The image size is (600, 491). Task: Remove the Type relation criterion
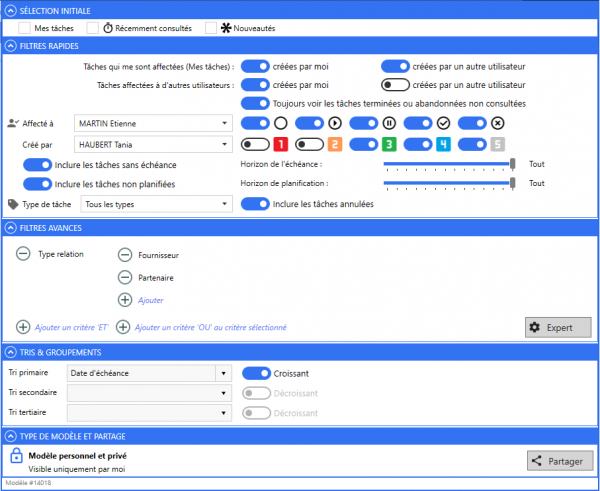coord(23,254)
